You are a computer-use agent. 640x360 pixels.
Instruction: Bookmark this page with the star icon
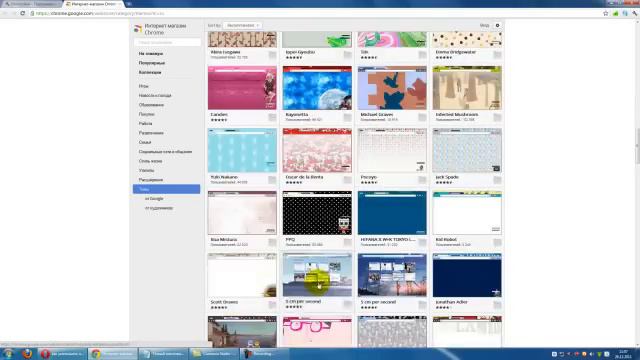[x=606, y=13]
